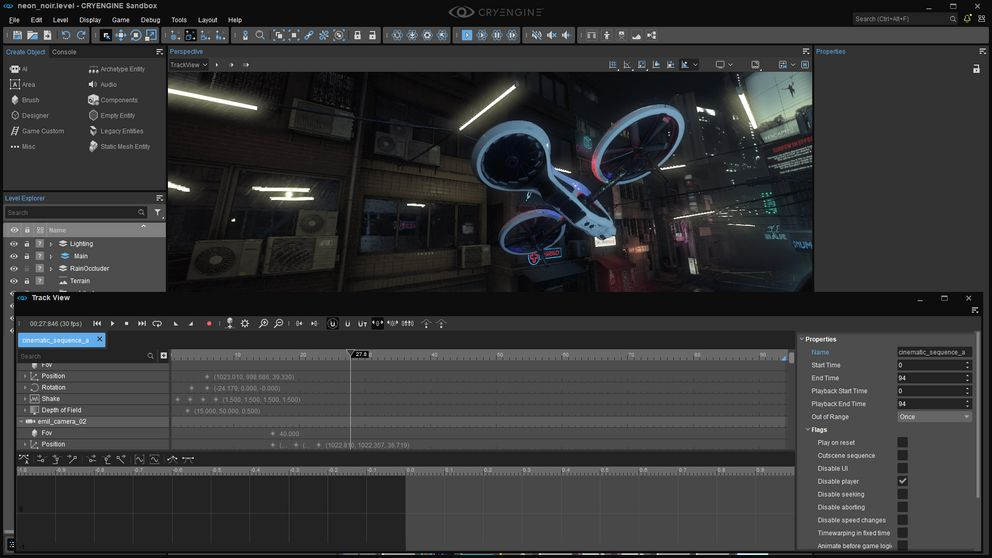Click the timeline playhead marker at 27.8

[x=351, y=354]
